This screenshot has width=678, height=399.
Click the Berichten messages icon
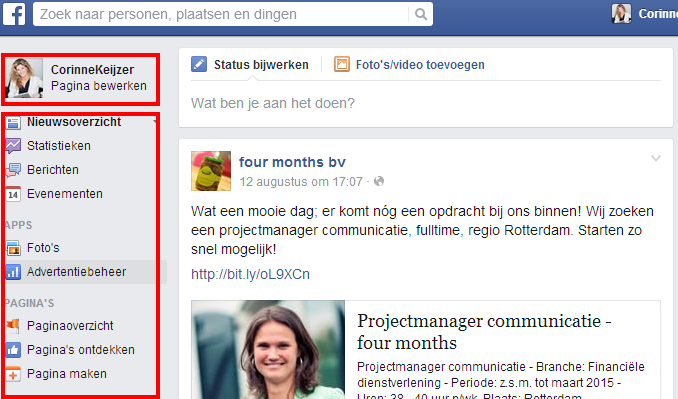[x=13, y=170]
